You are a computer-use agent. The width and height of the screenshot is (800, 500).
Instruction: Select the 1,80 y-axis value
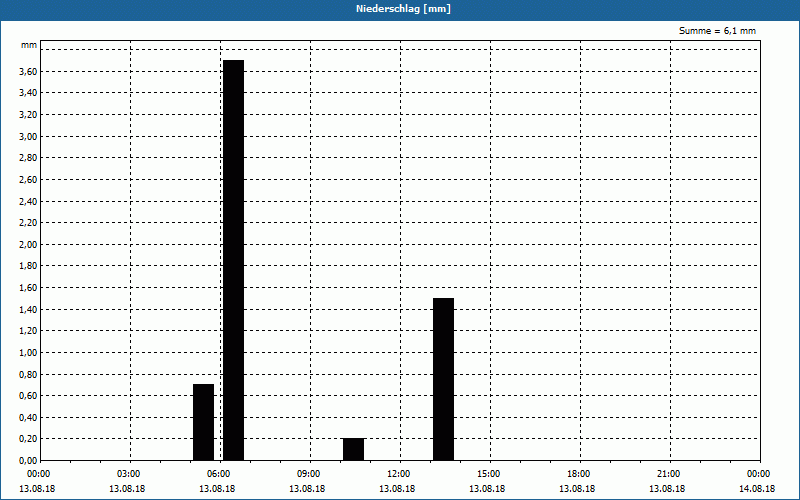tap(28, 266)
